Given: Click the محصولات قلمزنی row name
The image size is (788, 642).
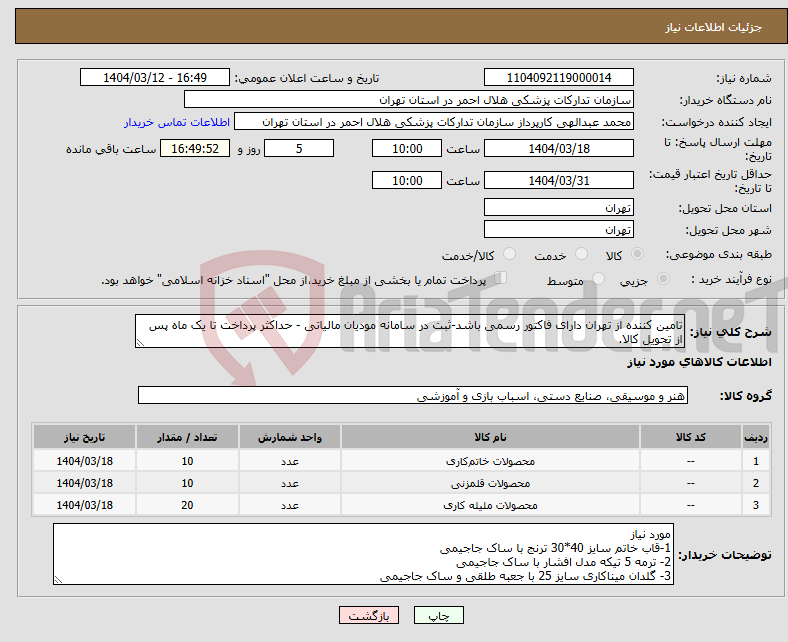Looking at the screenshot, I should [490, 483].
